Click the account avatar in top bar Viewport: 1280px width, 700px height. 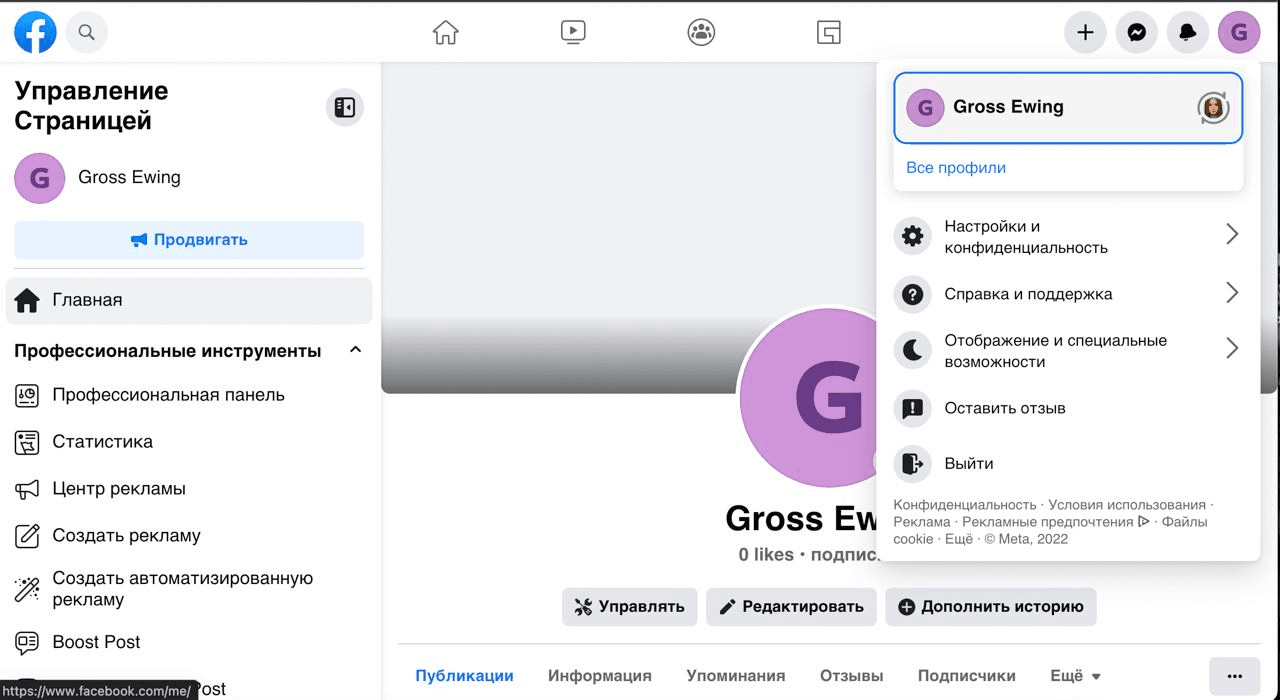(x=1239, y=33)
